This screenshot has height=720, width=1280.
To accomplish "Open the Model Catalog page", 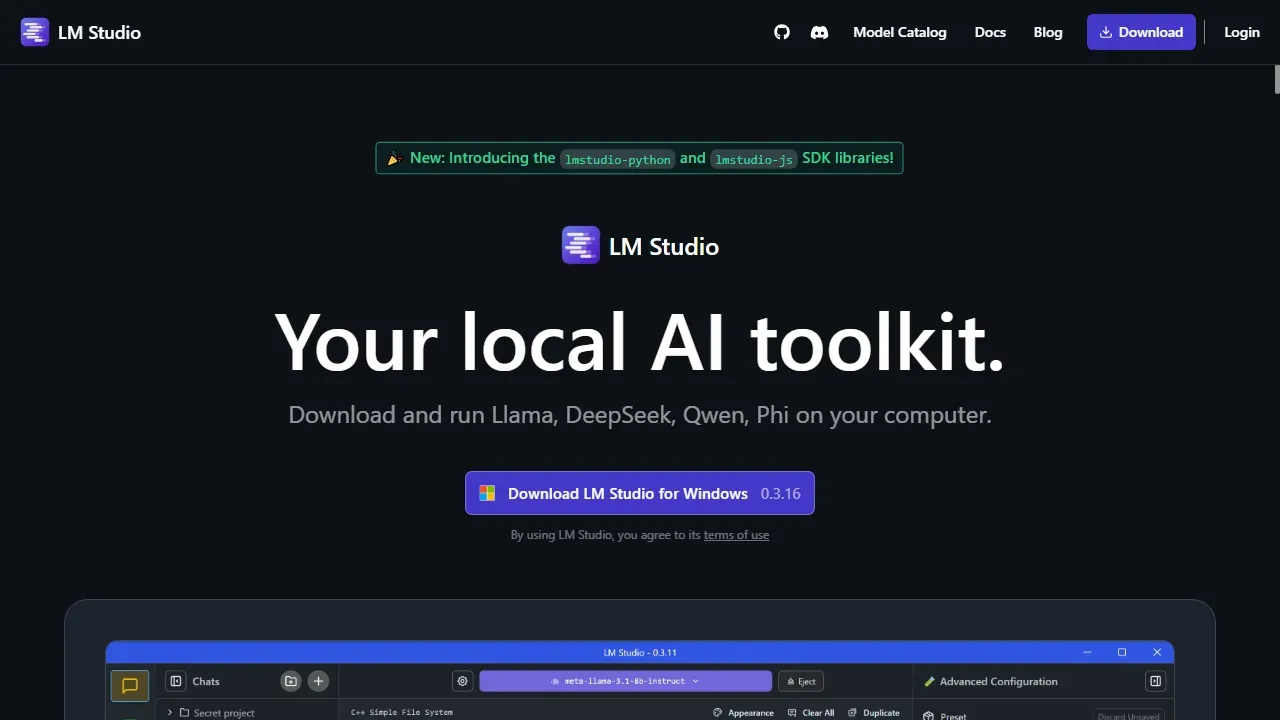I will pyautogui.click(x=899, y=32).
